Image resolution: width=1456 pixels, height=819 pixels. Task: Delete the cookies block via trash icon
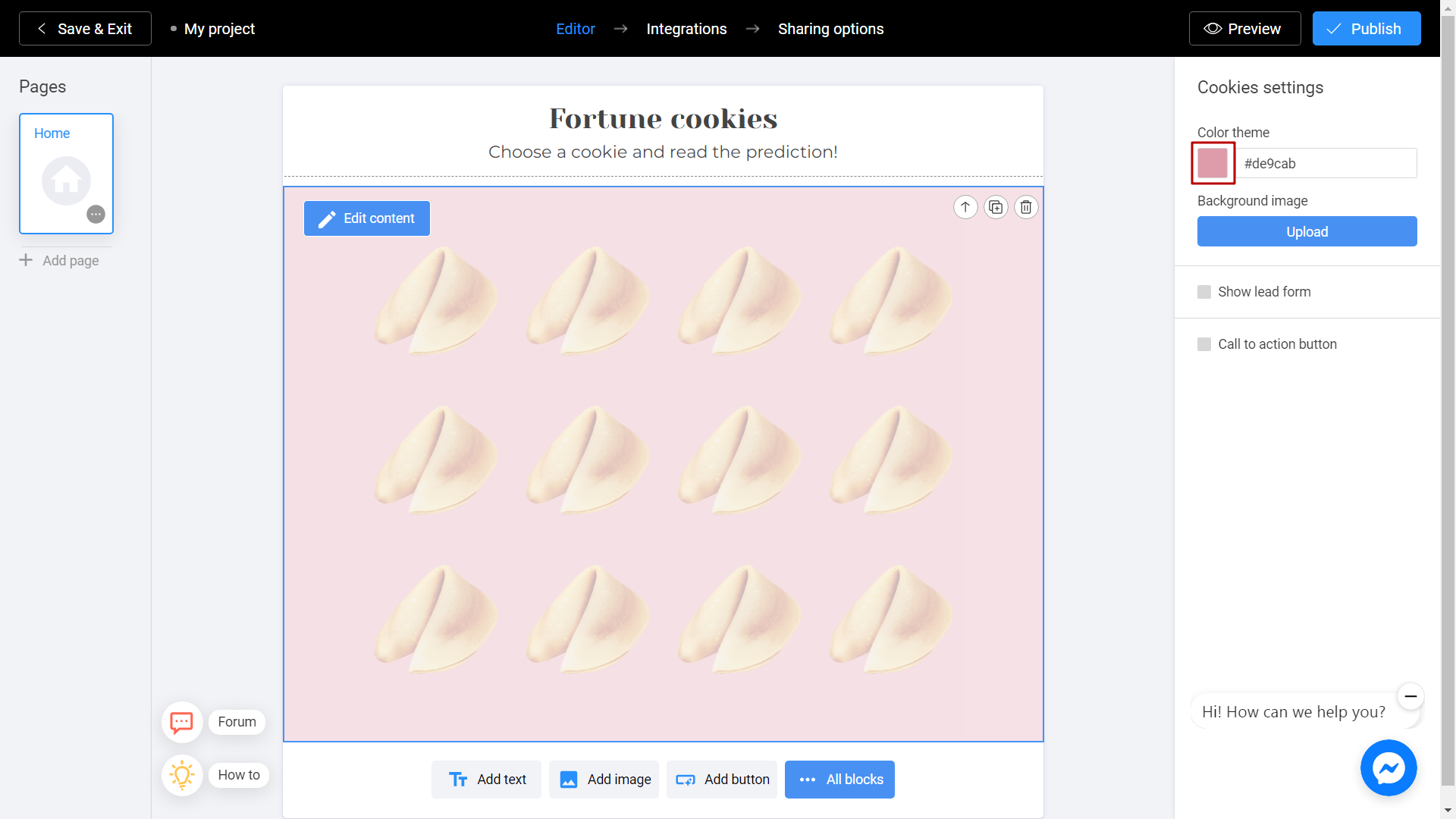coord(1026,207)
